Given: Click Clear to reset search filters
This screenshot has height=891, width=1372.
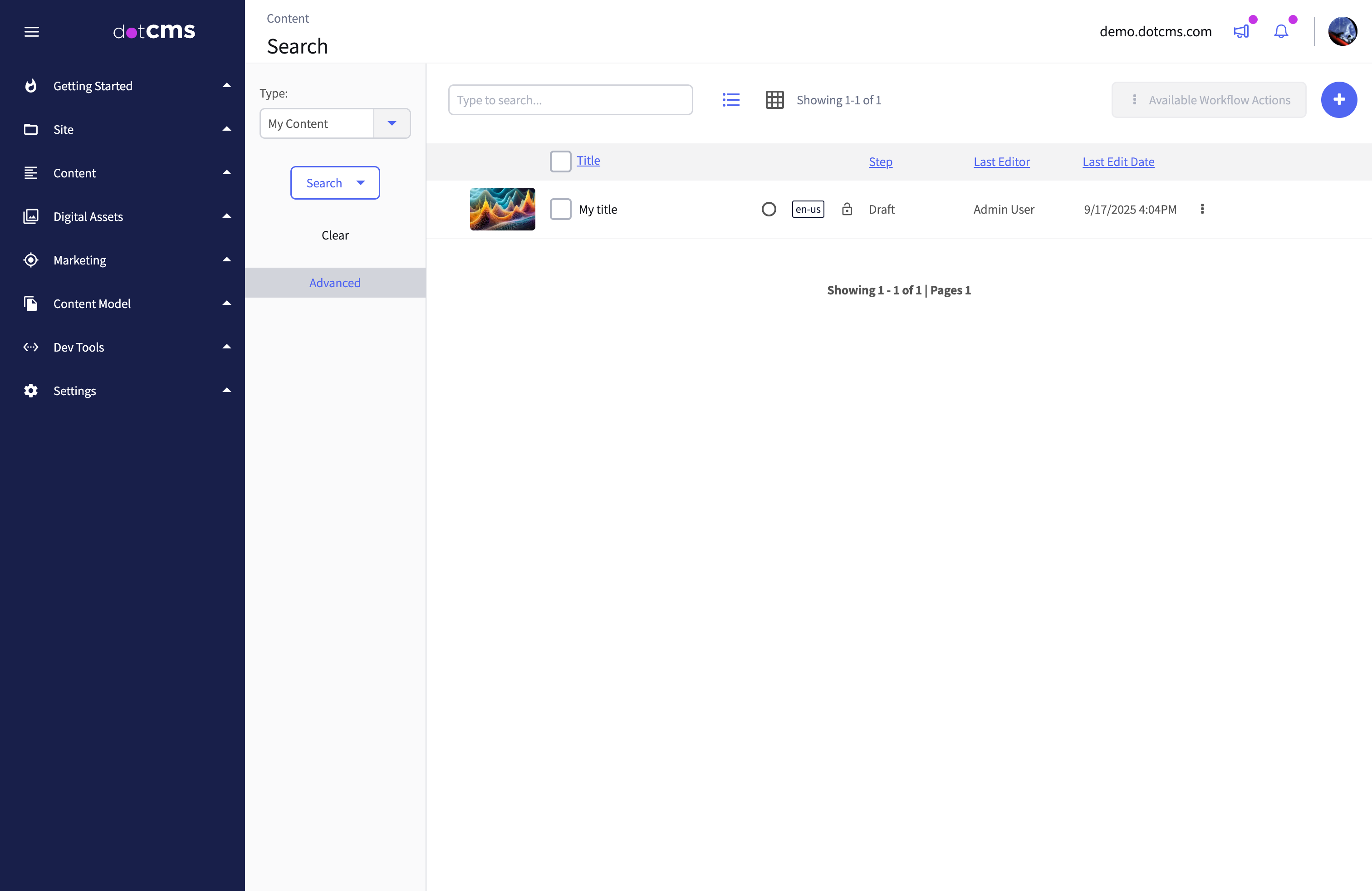Looking at the screenshot, I should 335,235.
